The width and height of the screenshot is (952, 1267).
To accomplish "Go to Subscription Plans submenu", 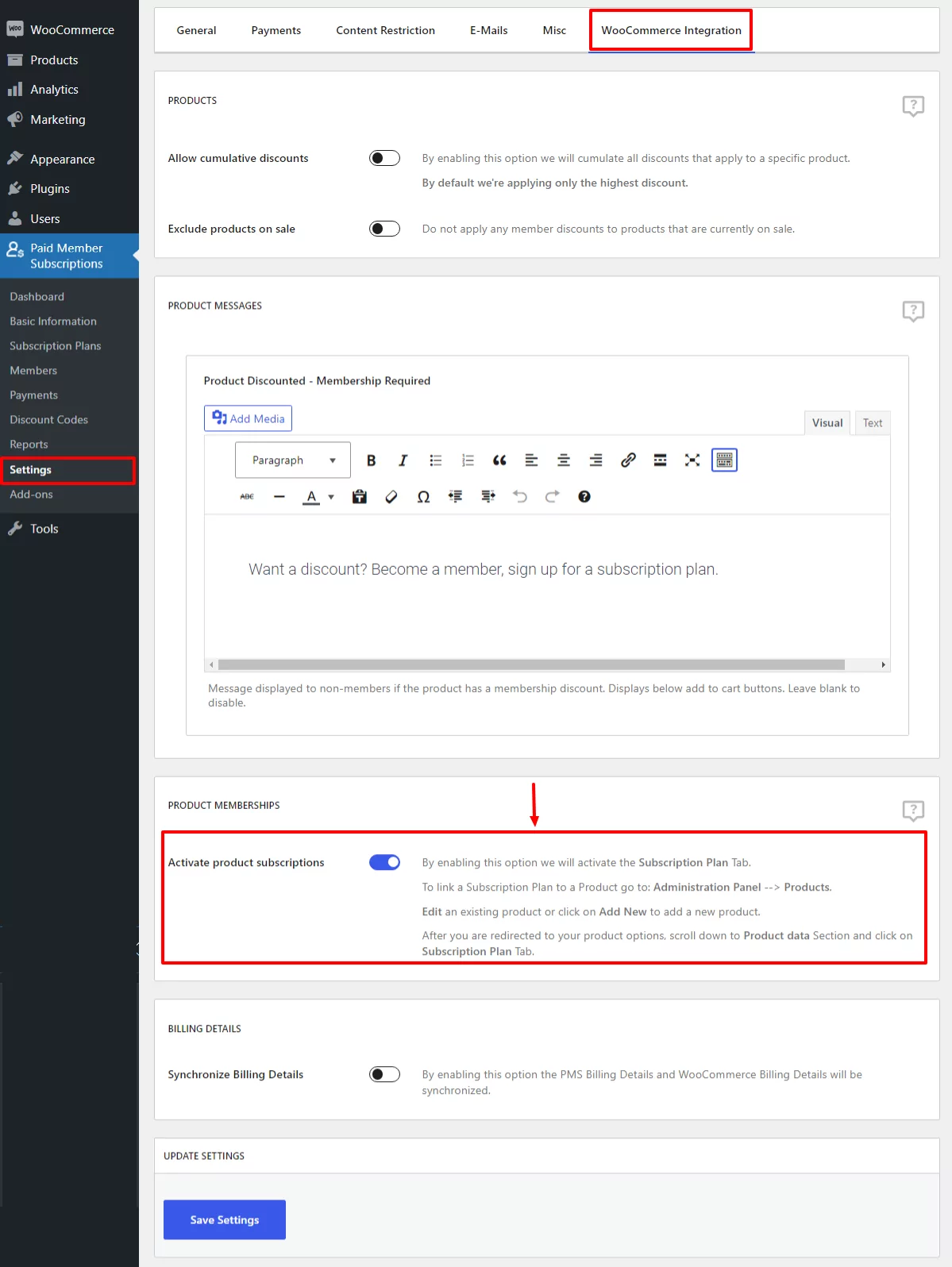I will tap(56, 345).
